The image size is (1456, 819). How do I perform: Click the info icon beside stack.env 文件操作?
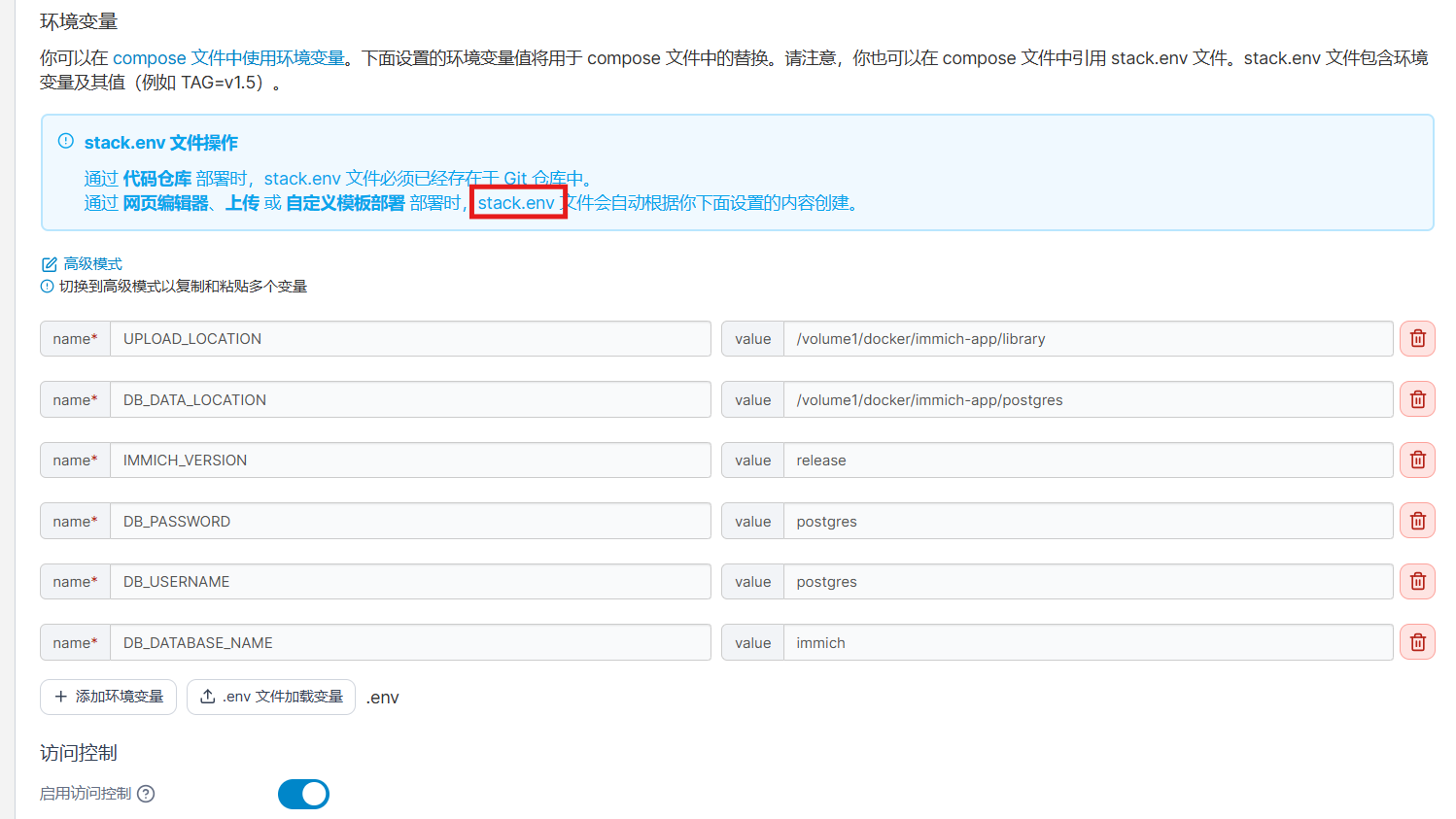(x=66, y=142)
